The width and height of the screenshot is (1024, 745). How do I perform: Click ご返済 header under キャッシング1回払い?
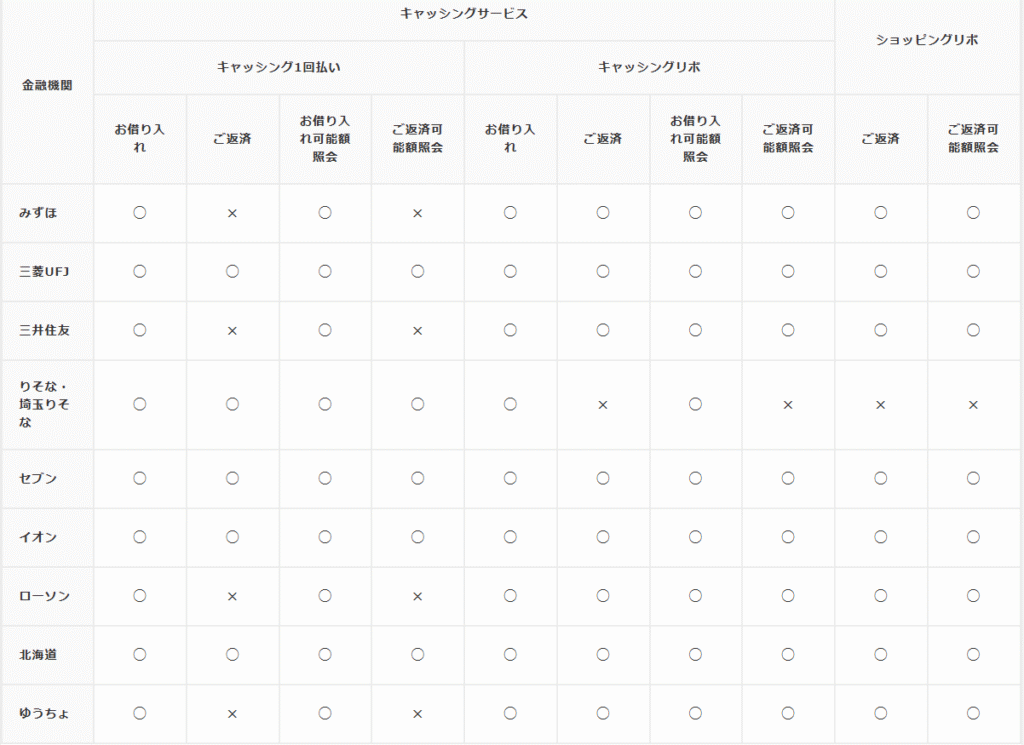(x=232, y=138)
